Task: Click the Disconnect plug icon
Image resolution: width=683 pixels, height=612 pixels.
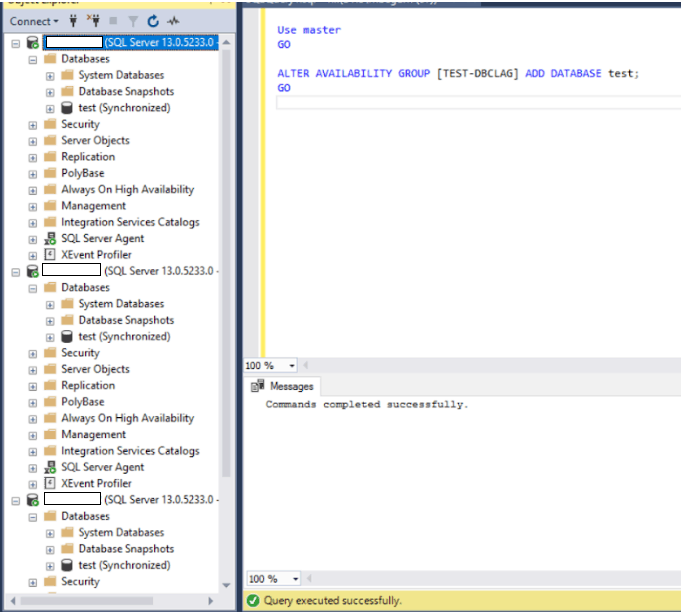Action: (93, 20)
